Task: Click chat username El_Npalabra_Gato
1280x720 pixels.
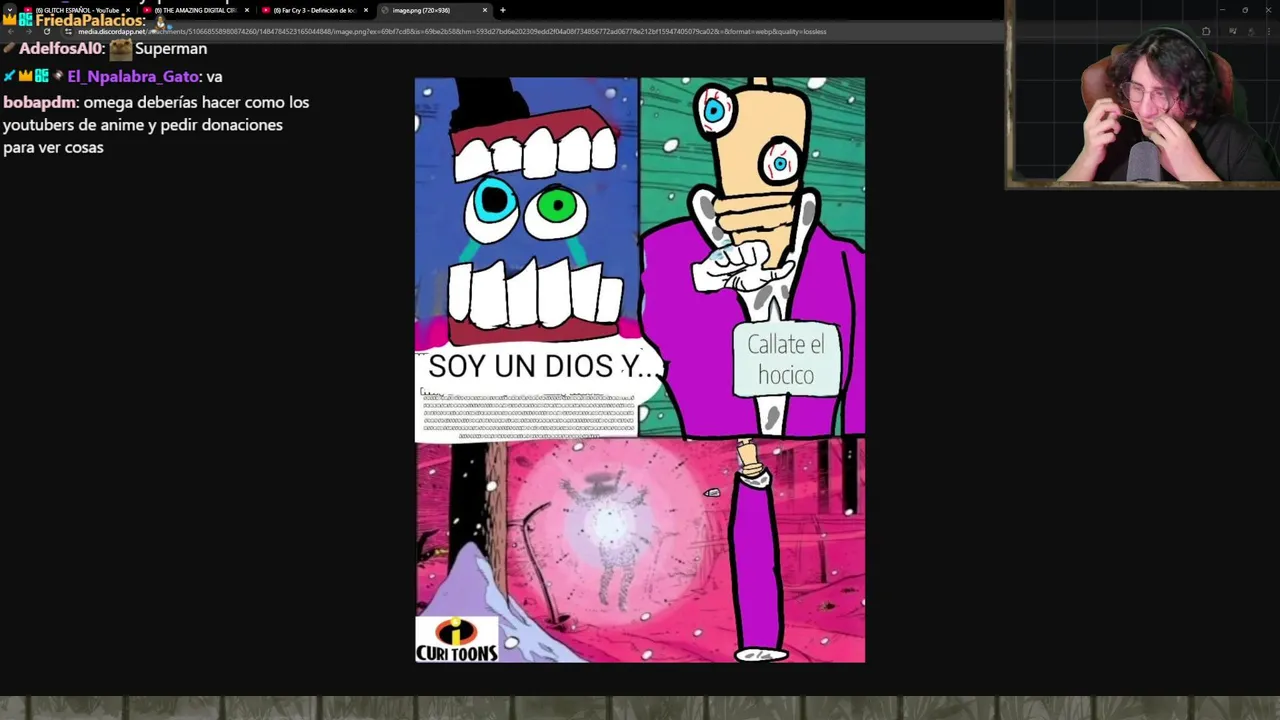Action: 133,76
